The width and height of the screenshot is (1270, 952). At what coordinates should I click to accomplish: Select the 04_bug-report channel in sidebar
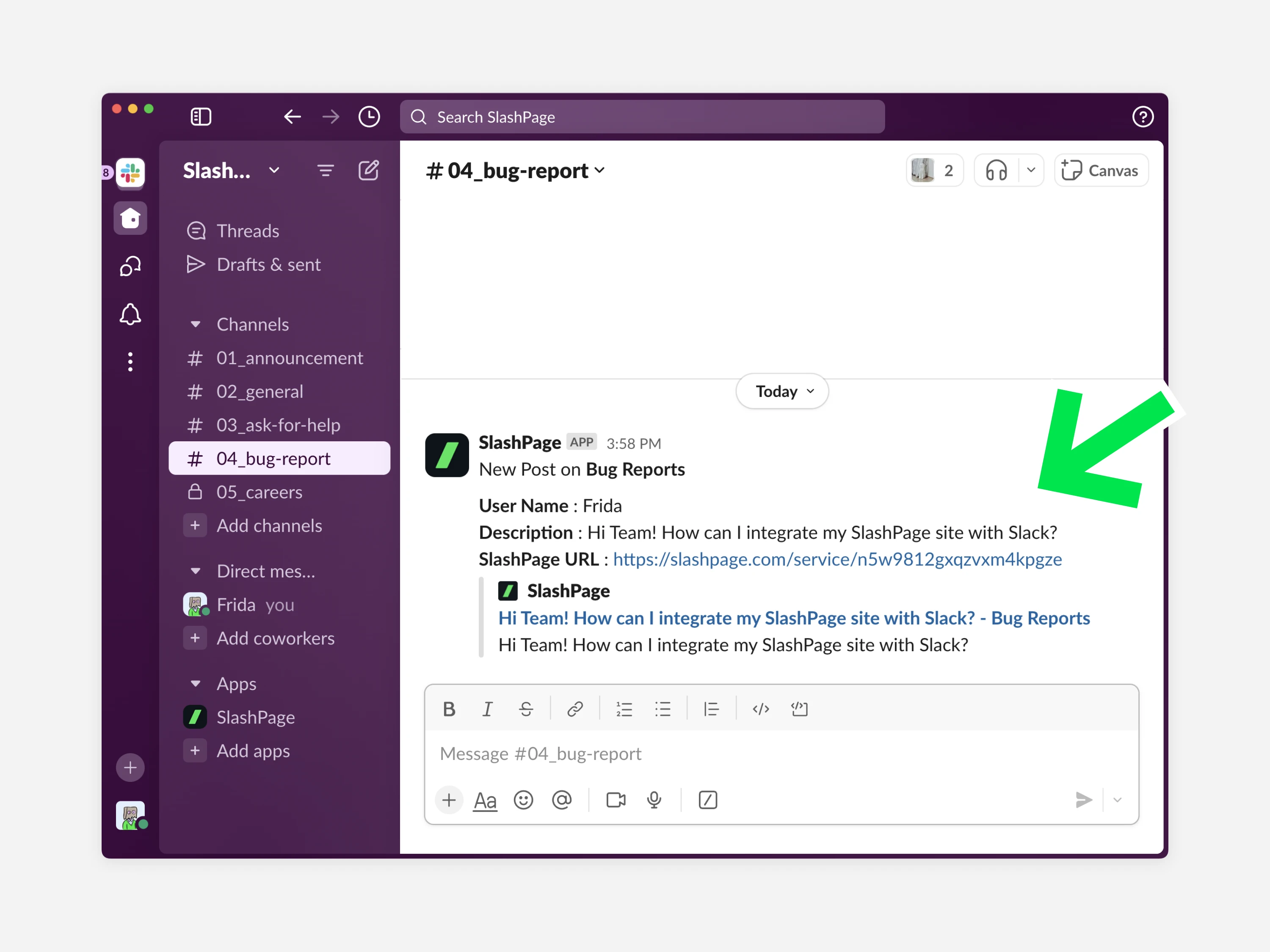click(279, 459)
